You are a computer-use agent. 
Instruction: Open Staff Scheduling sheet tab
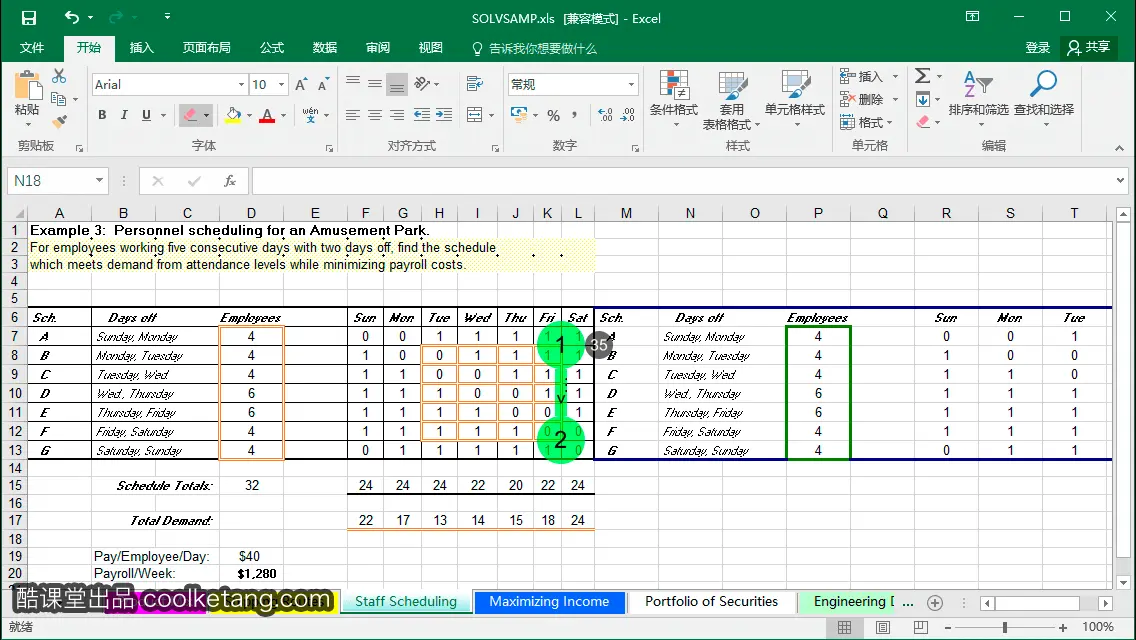[406, 602]
